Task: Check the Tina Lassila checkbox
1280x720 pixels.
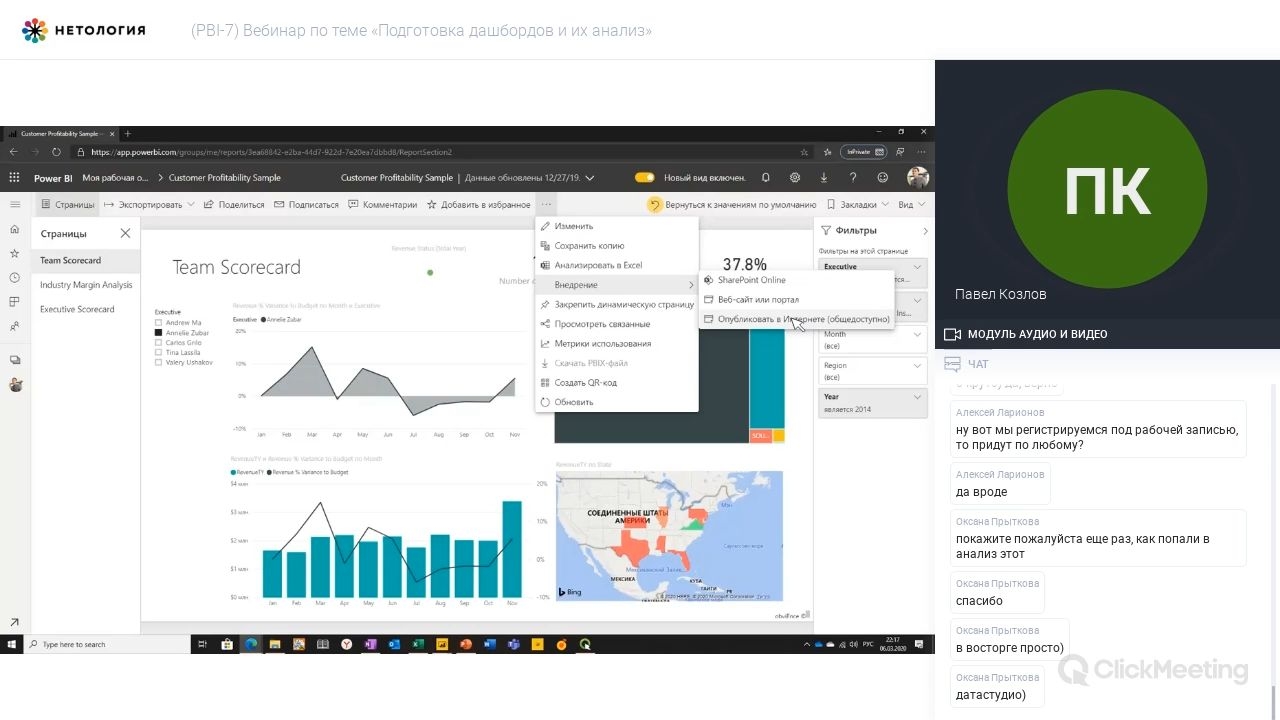Action: 158,352
